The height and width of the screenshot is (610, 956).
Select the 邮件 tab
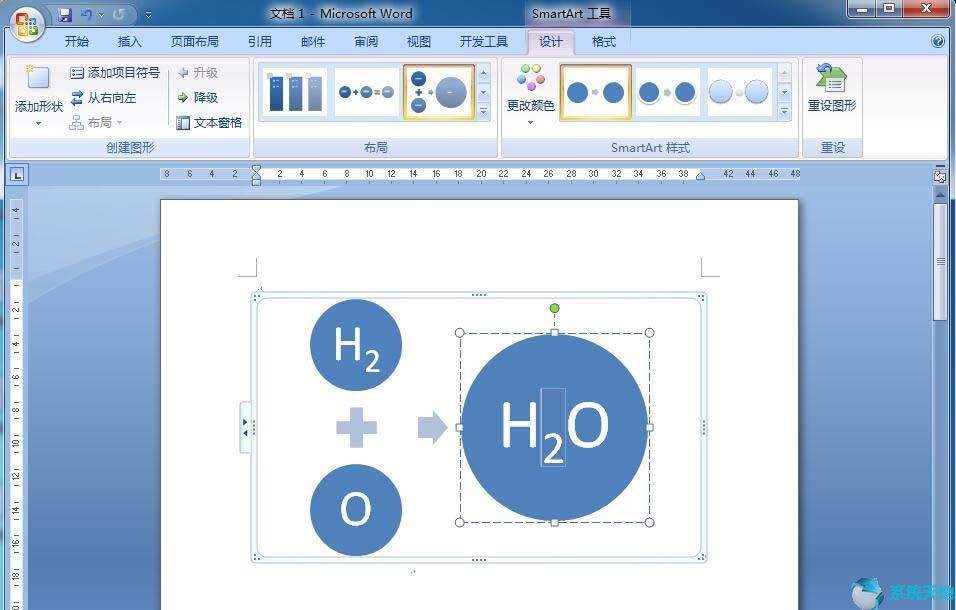pyautogui.click(x=313, y=41)
